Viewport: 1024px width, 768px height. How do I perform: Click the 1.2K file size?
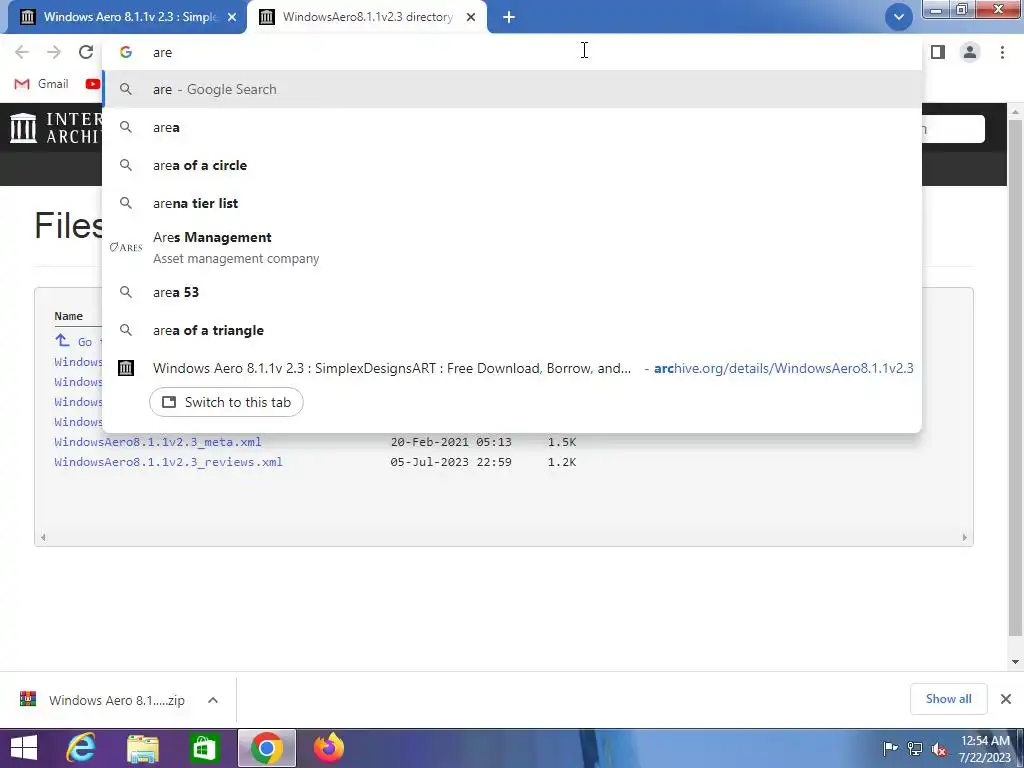(562, 462)
